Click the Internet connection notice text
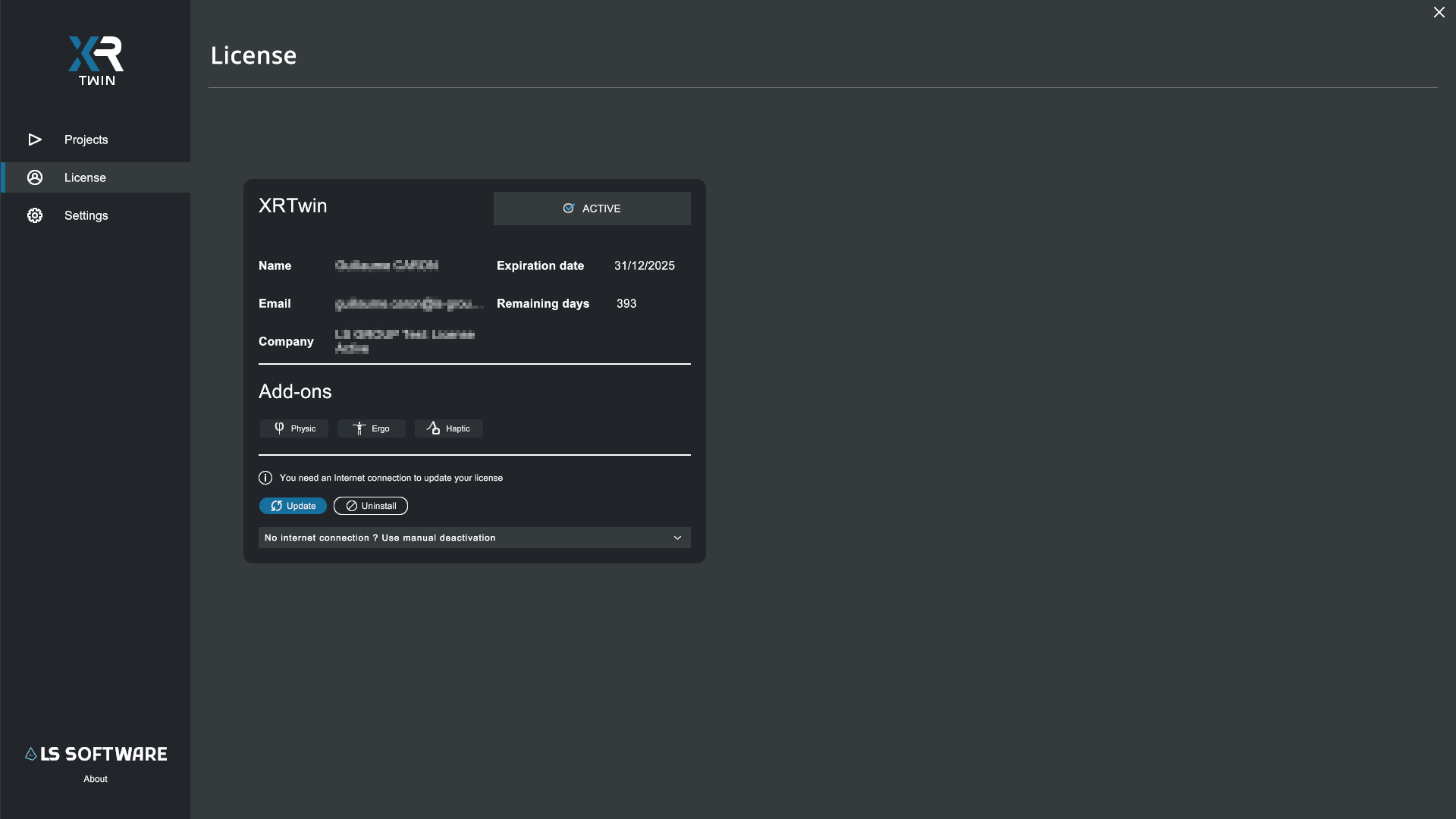This screenshot has height=819, width=1456. pos(391,478)
